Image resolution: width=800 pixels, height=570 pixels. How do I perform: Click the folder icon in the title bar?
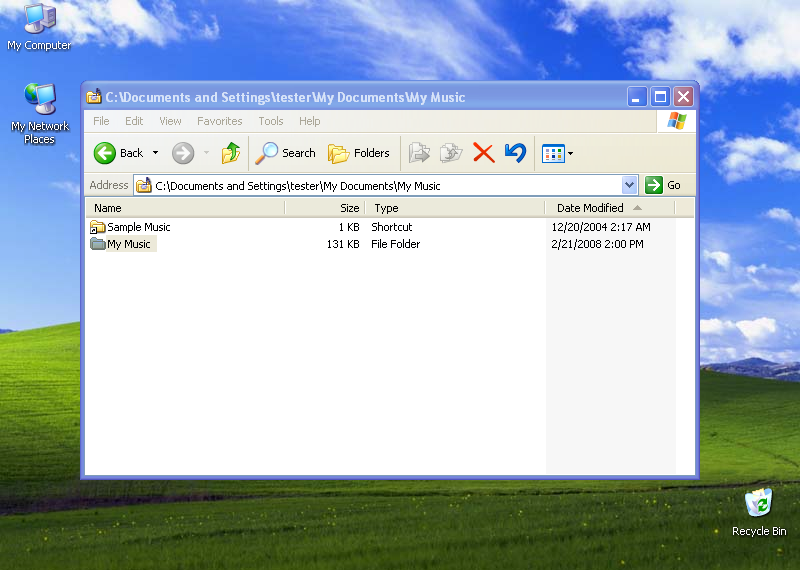(93, 96)
